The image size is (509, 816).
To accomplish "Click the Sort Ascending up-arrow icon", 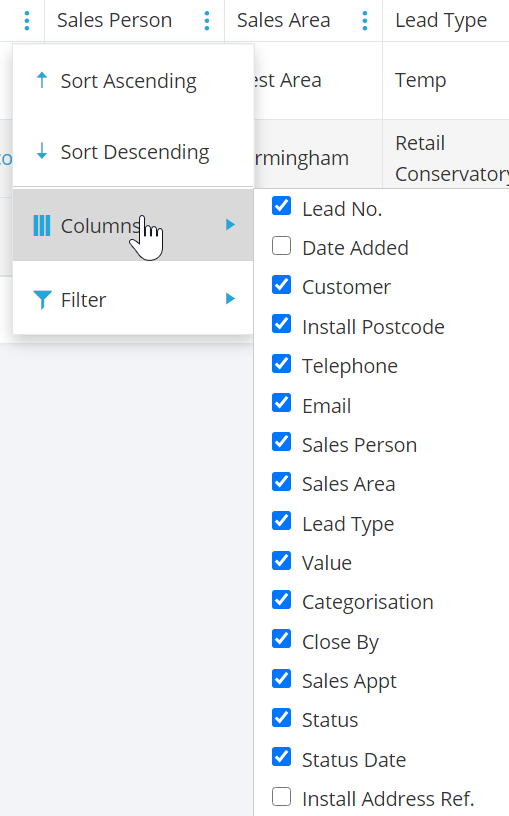I will pyautogui.click(x=42, y=80).
